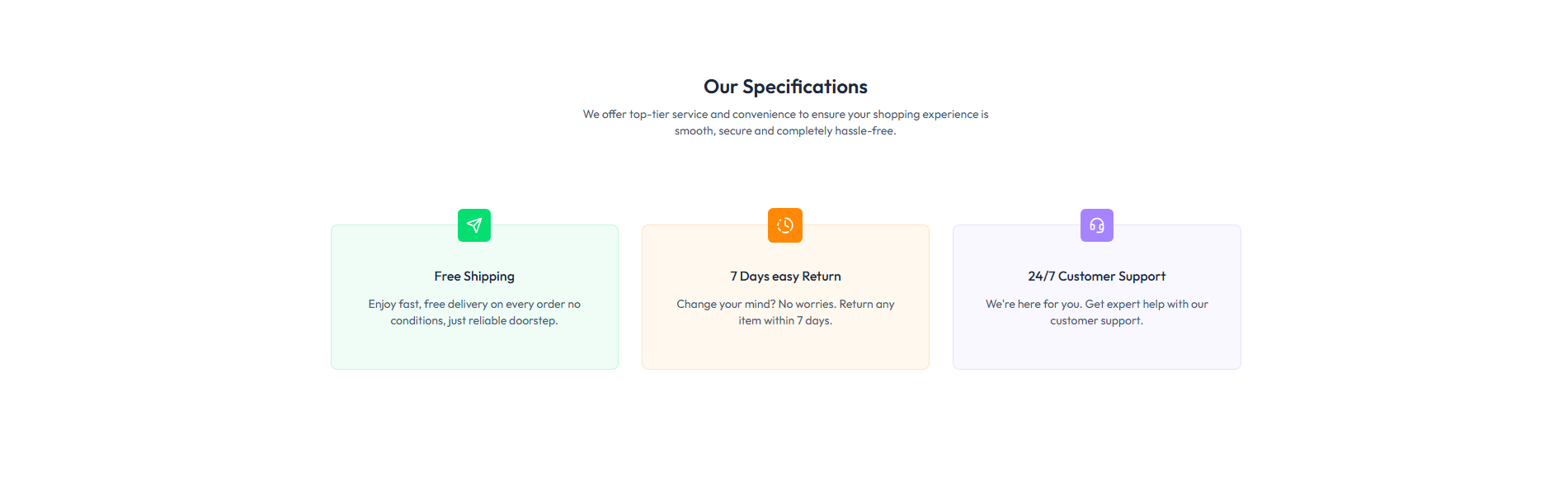
Task: Click the subtitle line starting "smooth, secure"
Action: point(785,130)
